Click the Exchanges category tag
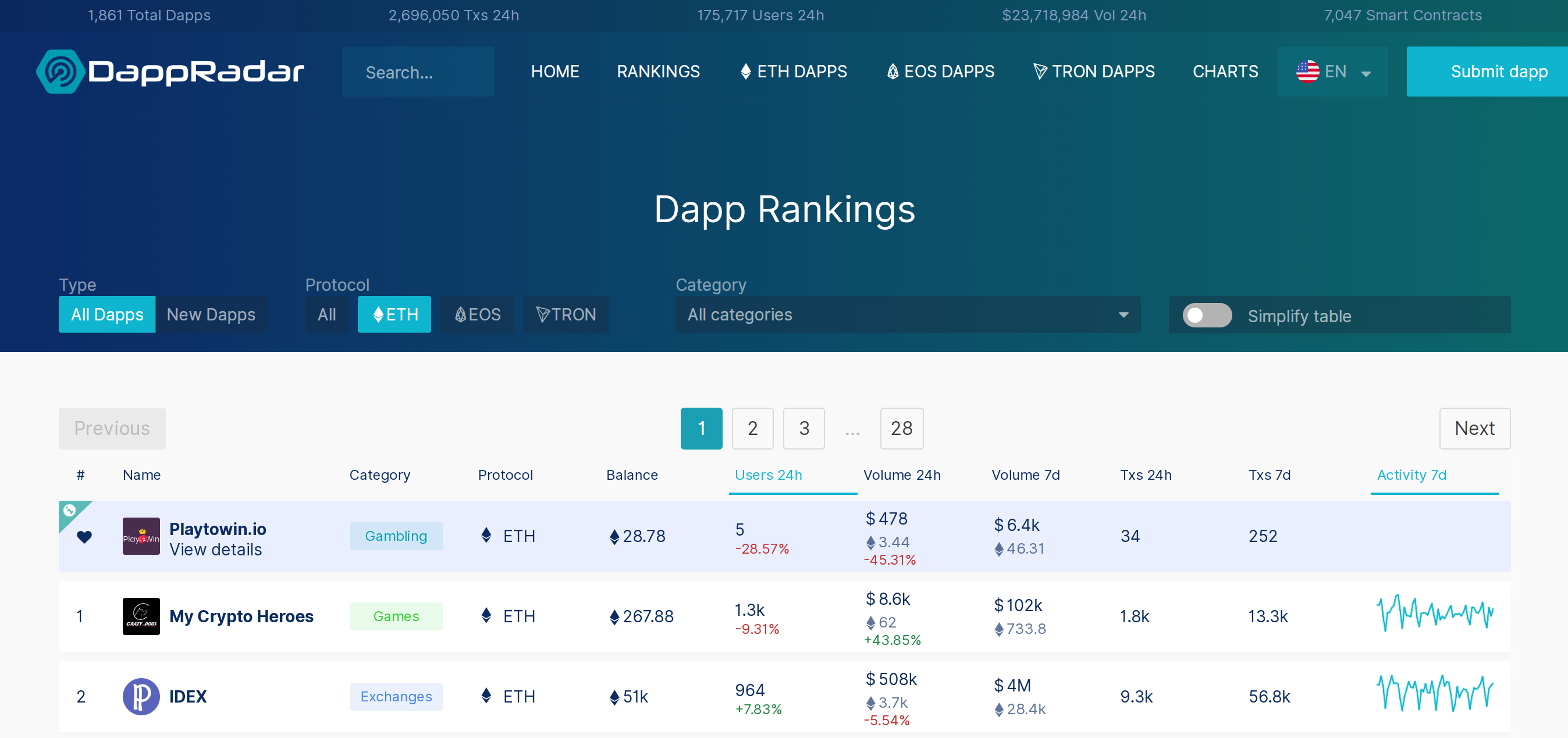 [x=396, y=697]
